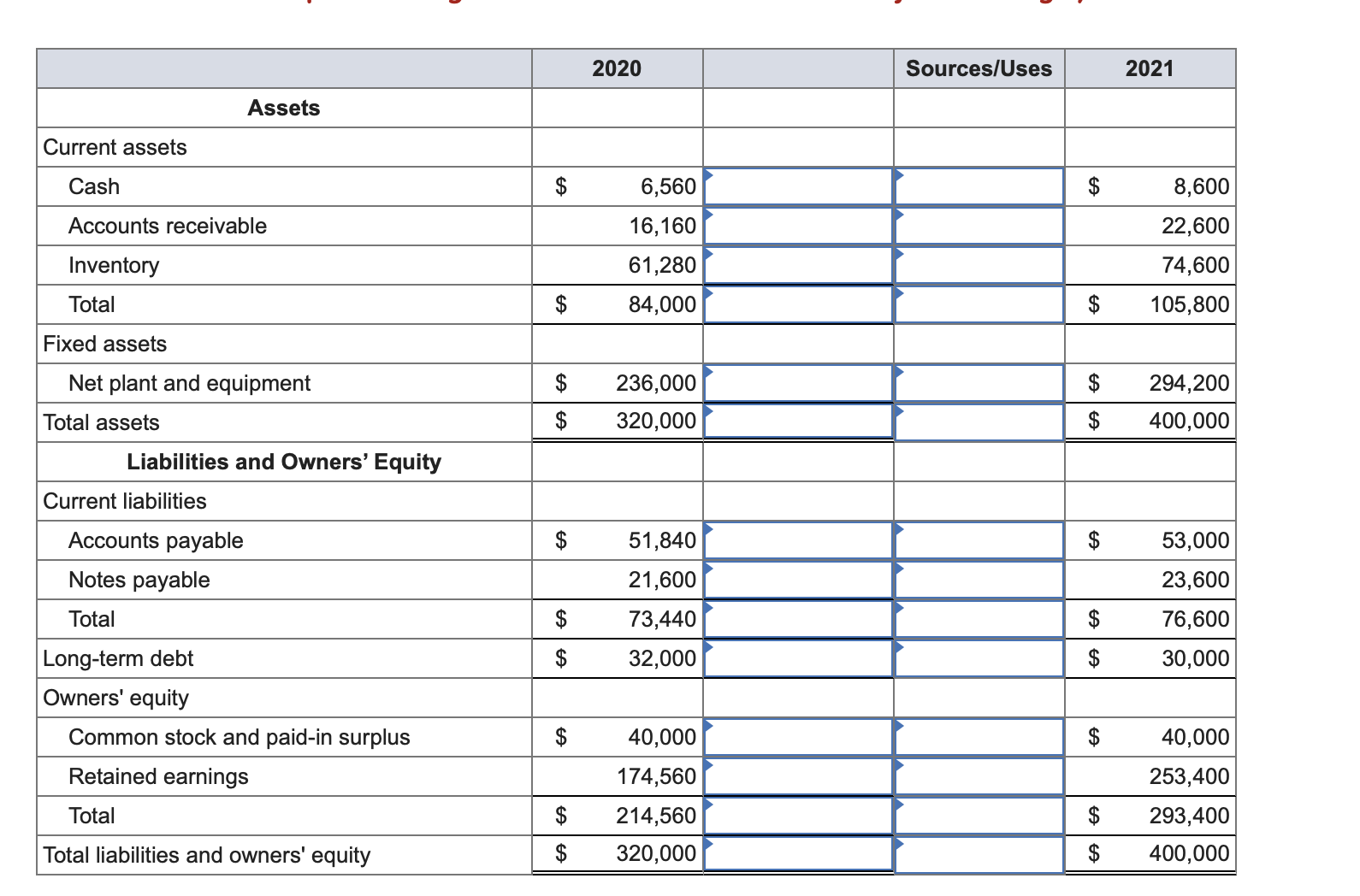Image resolution: width=1360 pixels, height=896 pixels.
Task: Click the 2020 value 174,560
Action: tap(657, 776)
